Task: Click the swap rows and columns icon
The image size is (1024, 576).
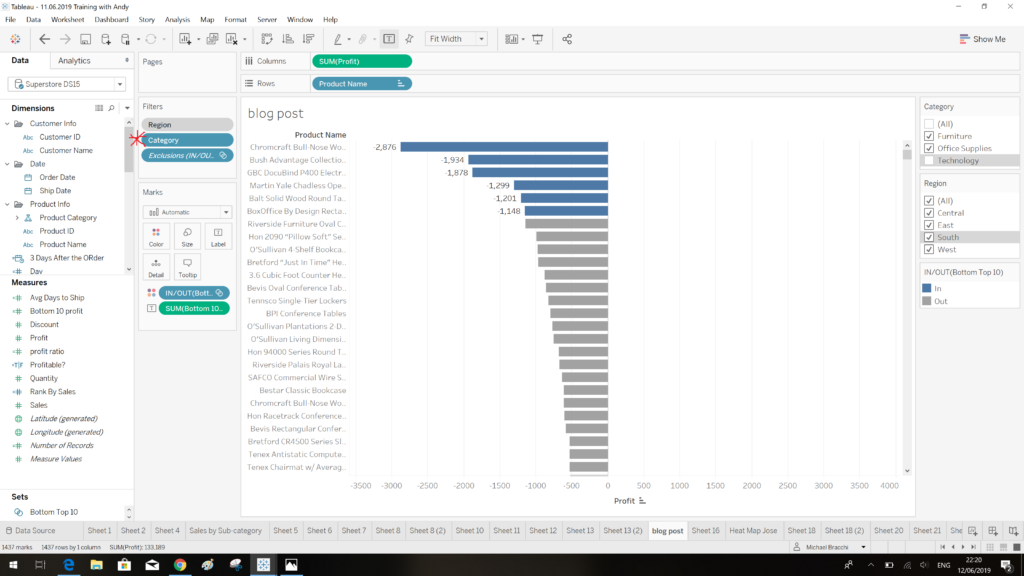Action: pyautogui.click(x=267, y=39)
